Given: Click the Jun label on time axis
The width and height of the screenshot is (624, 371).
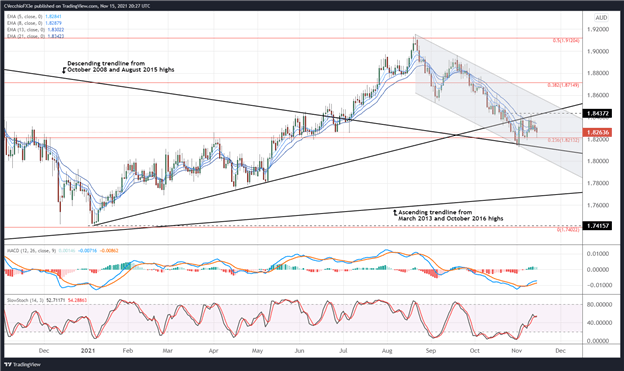Looking at the screenshot, I should [299, 351].
